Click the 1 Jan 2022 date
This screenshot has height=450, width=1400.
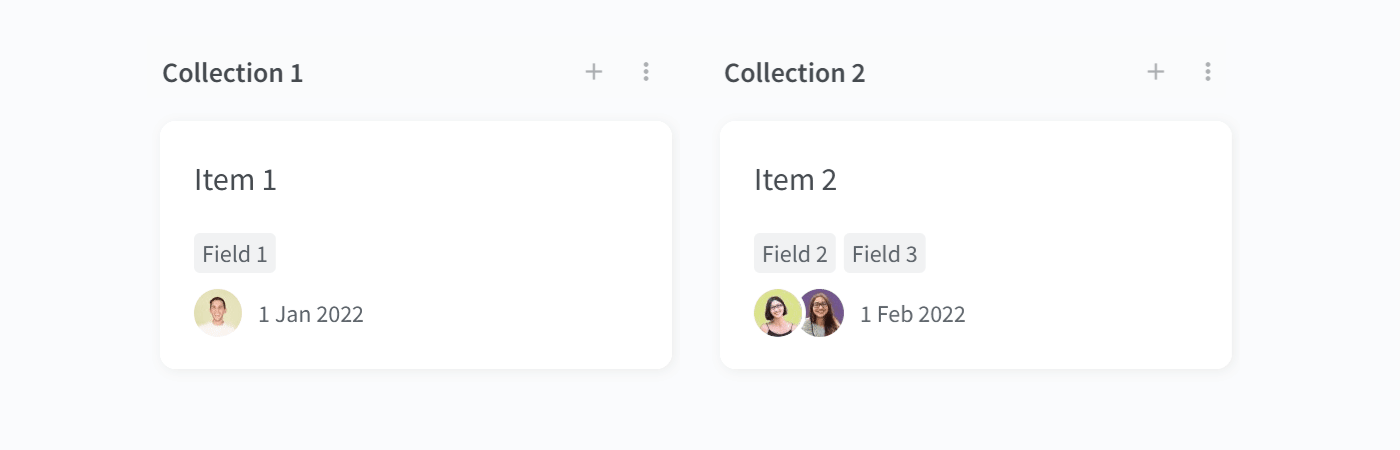click(x=311, y=314)
